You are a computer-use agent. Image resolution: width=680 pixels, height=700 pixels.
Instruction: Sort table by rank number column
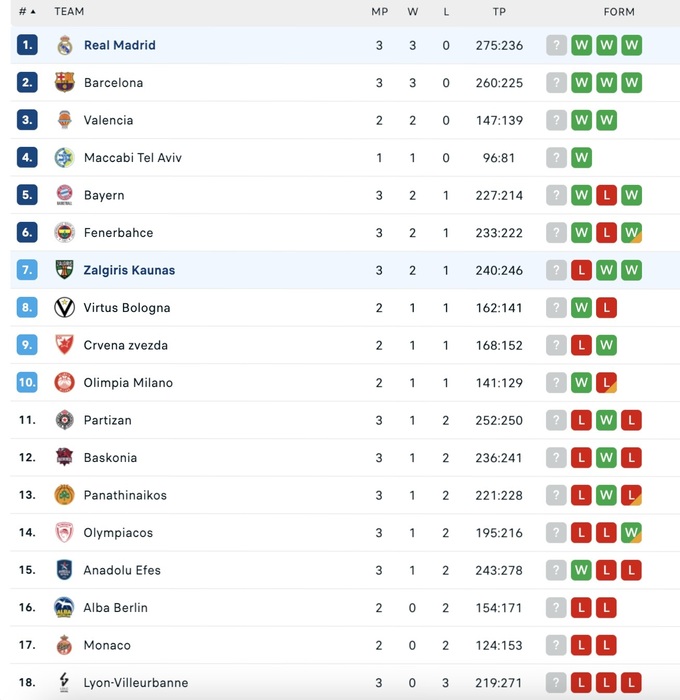pos(27,12)
